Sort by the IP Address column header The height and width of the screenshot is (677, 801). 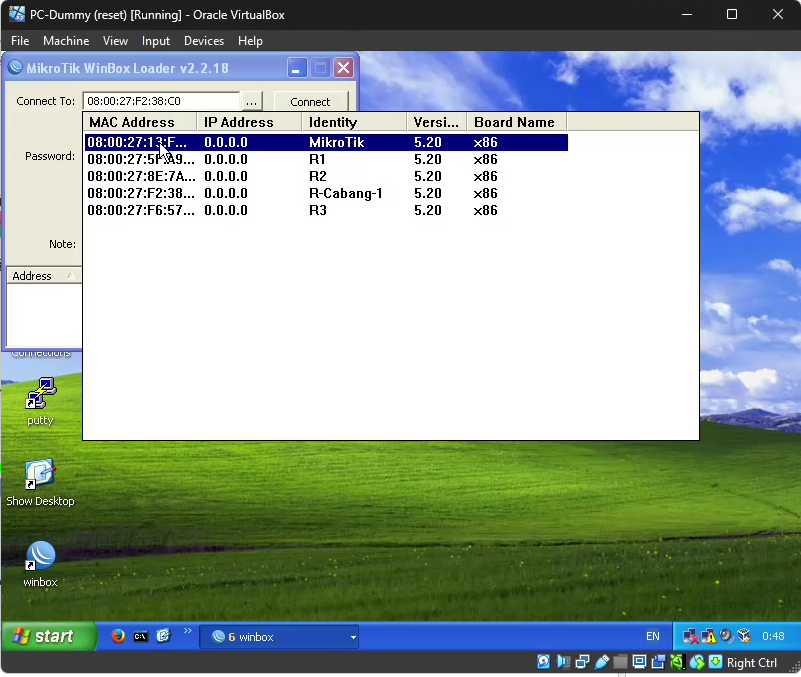click(x=249, y=122)
